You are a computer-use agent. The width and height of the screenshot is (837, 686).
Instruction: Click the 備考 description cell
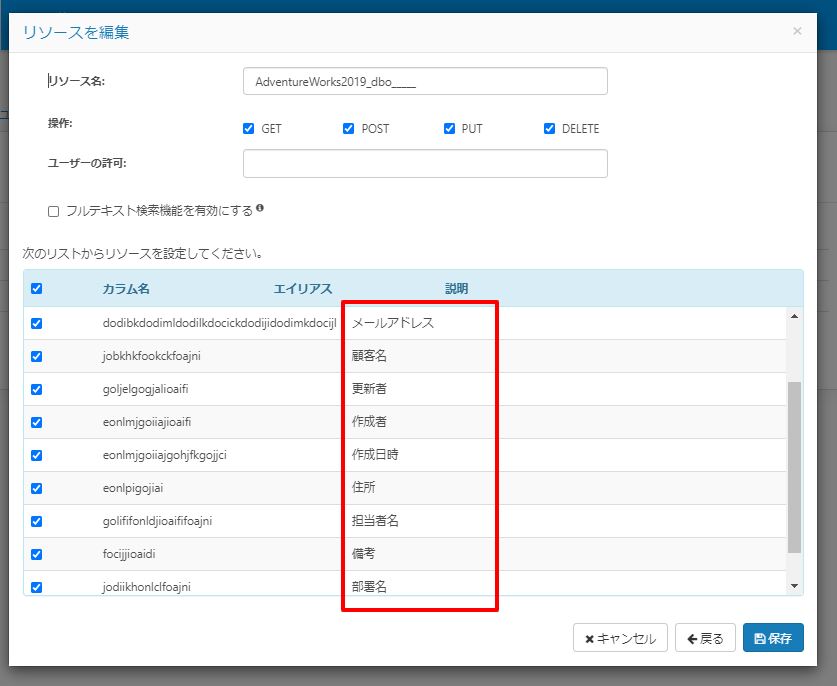[363, 554]
